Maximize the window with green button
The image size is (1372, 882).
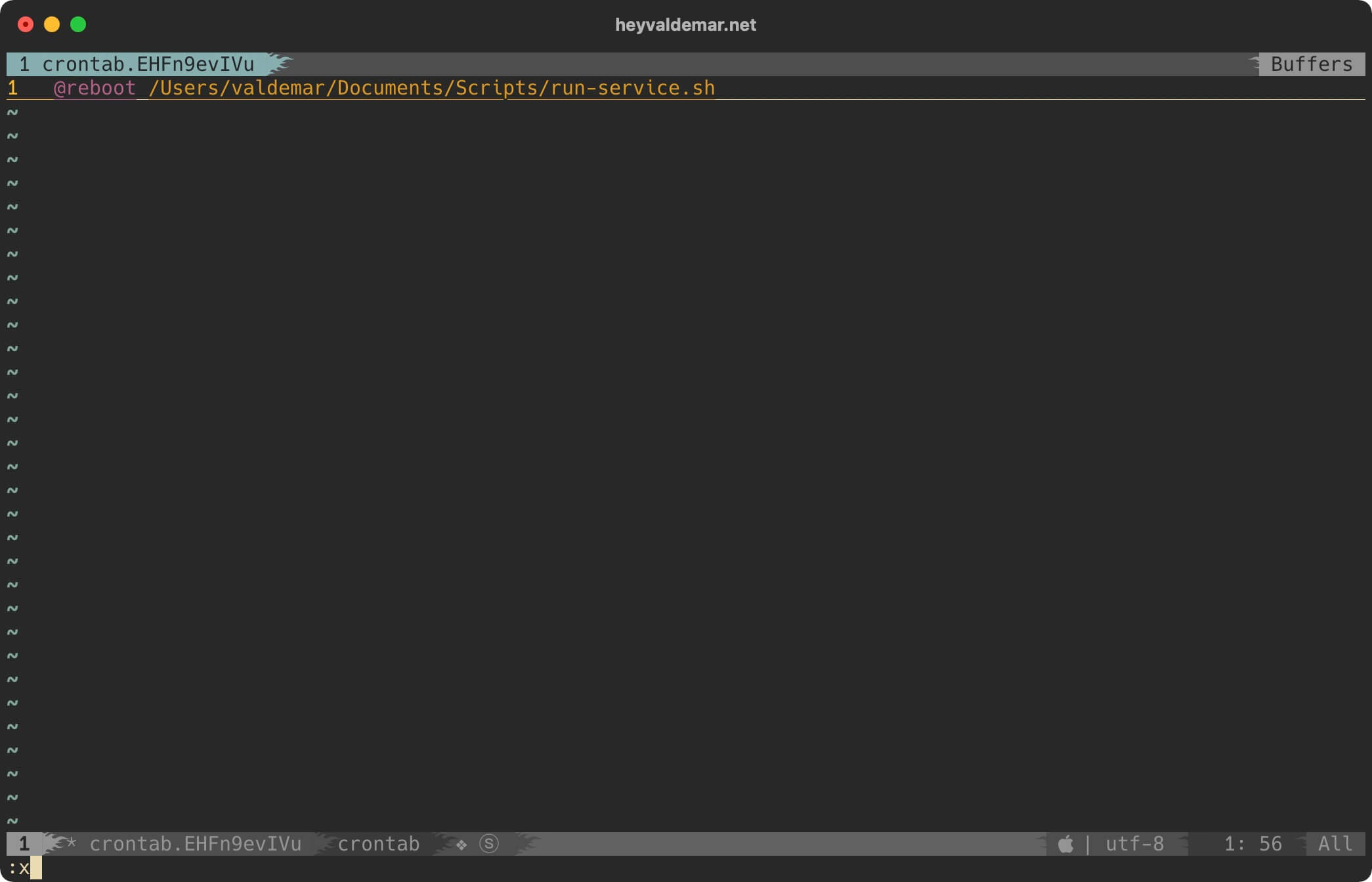pyautogui.click(x=78, y=25)
